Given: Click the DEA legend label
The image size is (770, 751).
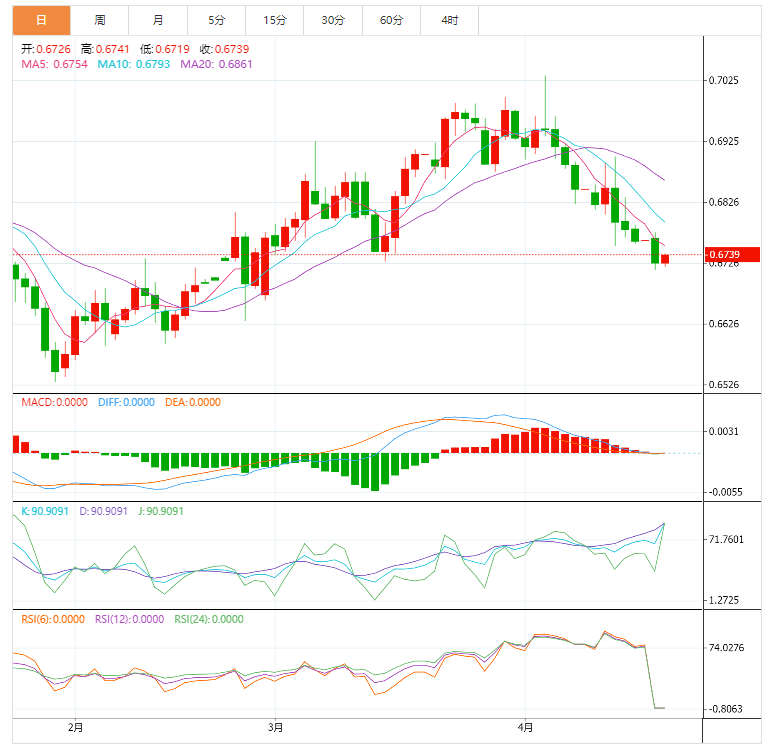Looking at the screenshot, I should tap(192, 402).
